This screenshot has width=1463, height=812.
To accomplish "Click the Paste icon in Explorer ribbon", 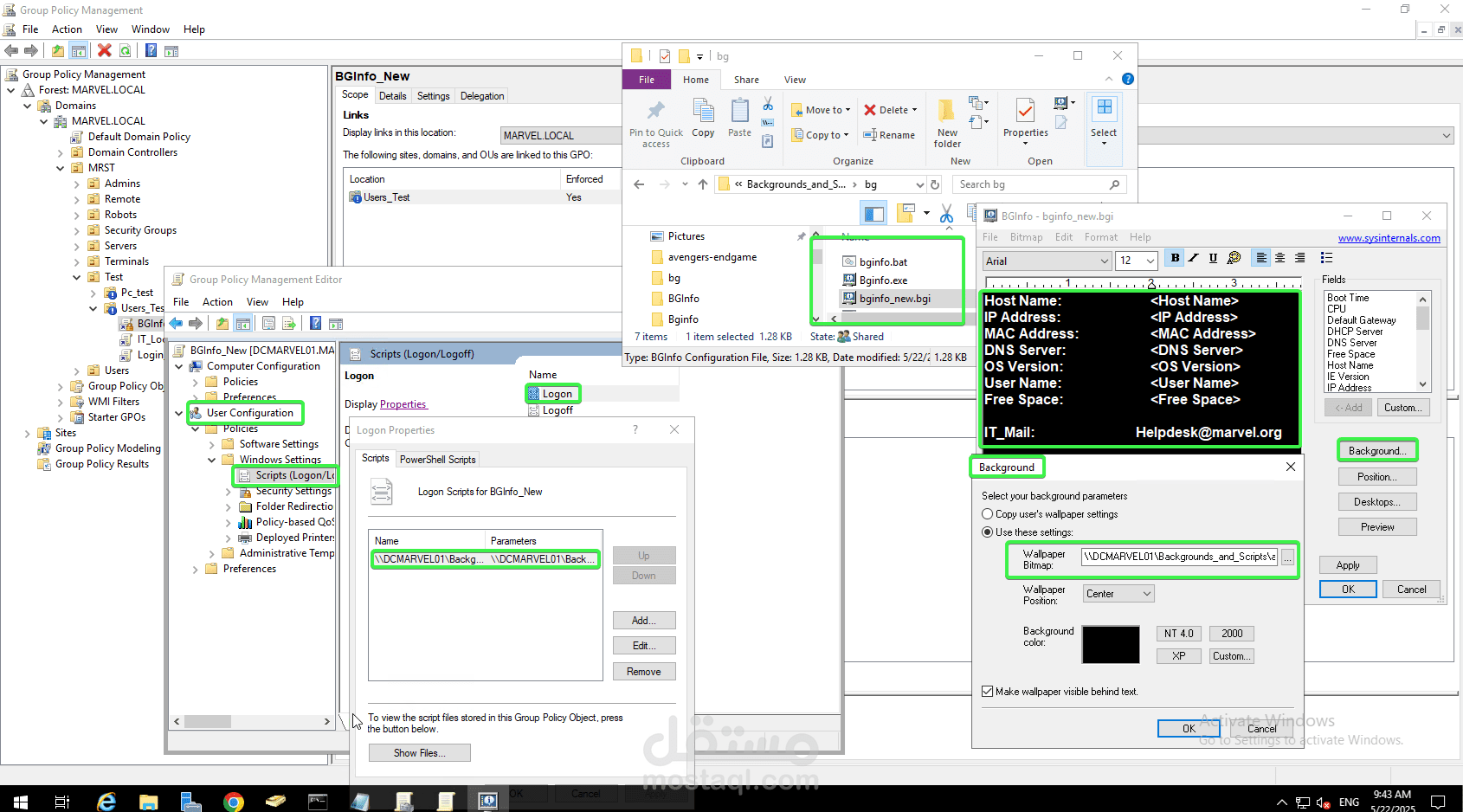I will pyautogui.click(x=740, y=118).
